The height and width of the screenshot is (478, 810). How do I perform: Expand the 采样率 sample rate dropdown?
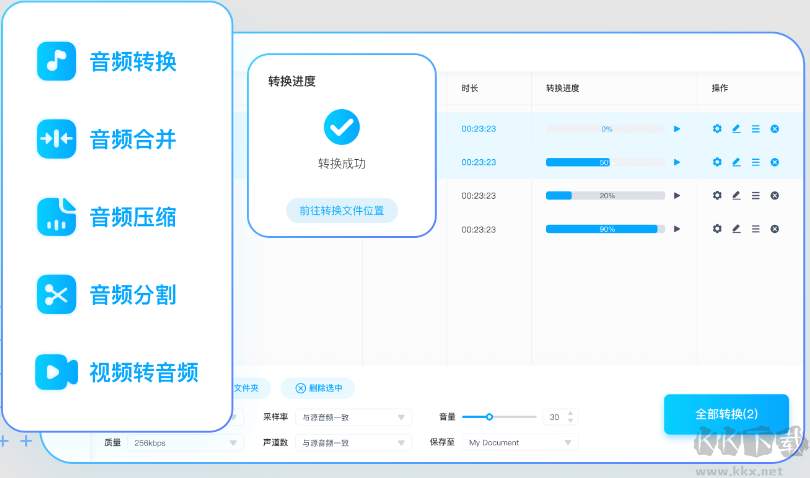[x=354, y=417]
